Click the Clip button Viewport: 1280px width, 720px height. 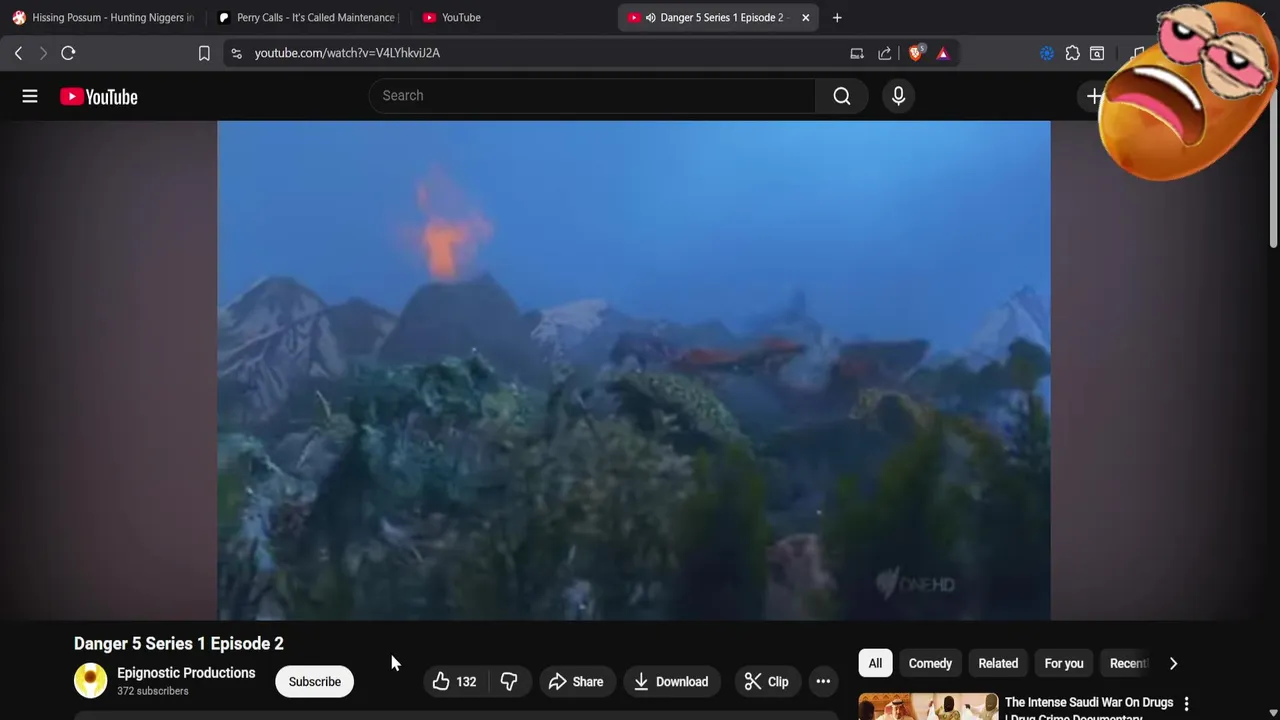pos(767,682)
